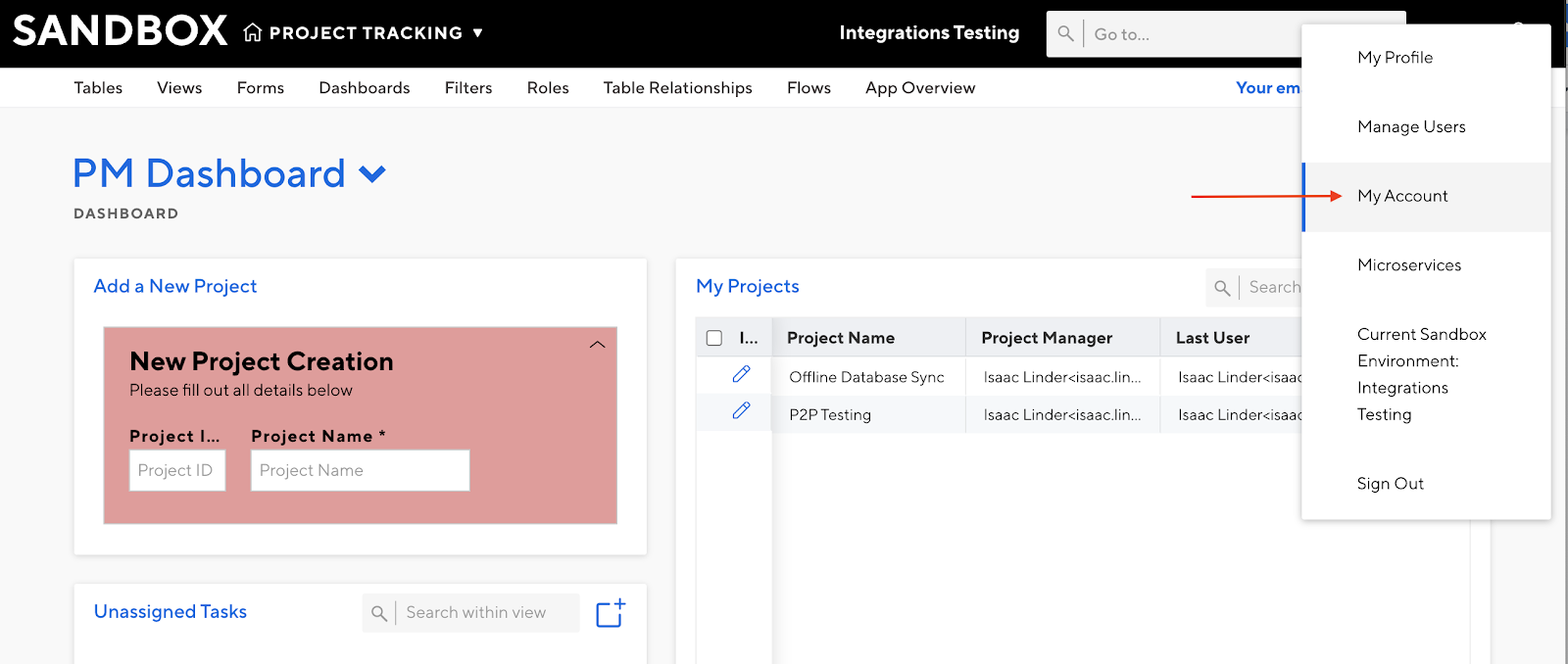Screen dimensions: 1568x664
Task: Click the magnifier icon in Go to bar
Action: click(1065, 34)
